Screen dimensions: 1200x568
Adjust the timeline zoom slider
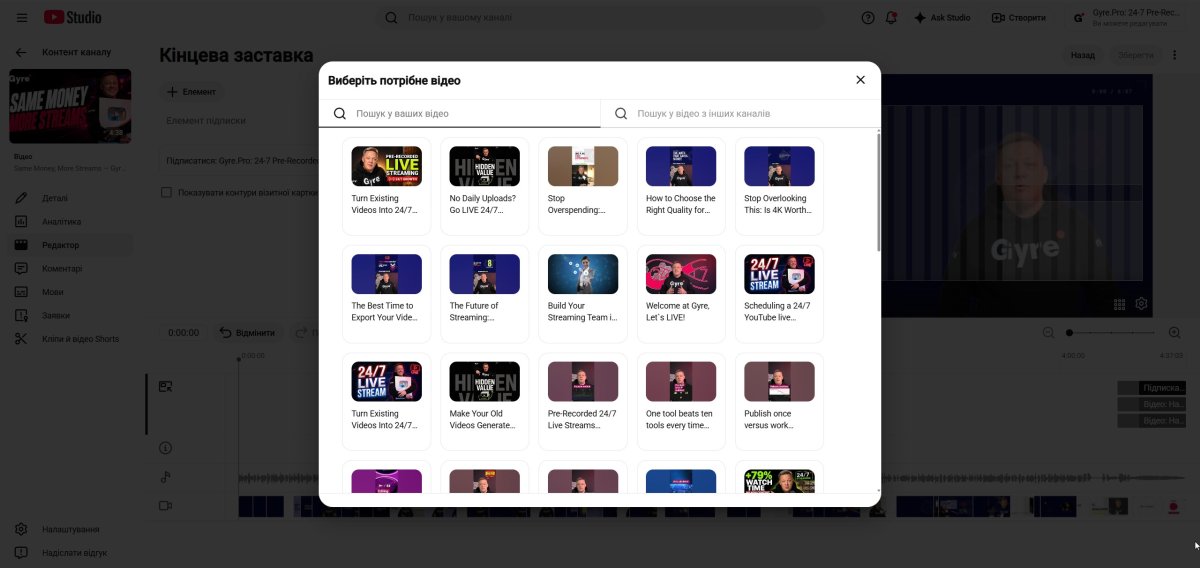pos(1111,333)
